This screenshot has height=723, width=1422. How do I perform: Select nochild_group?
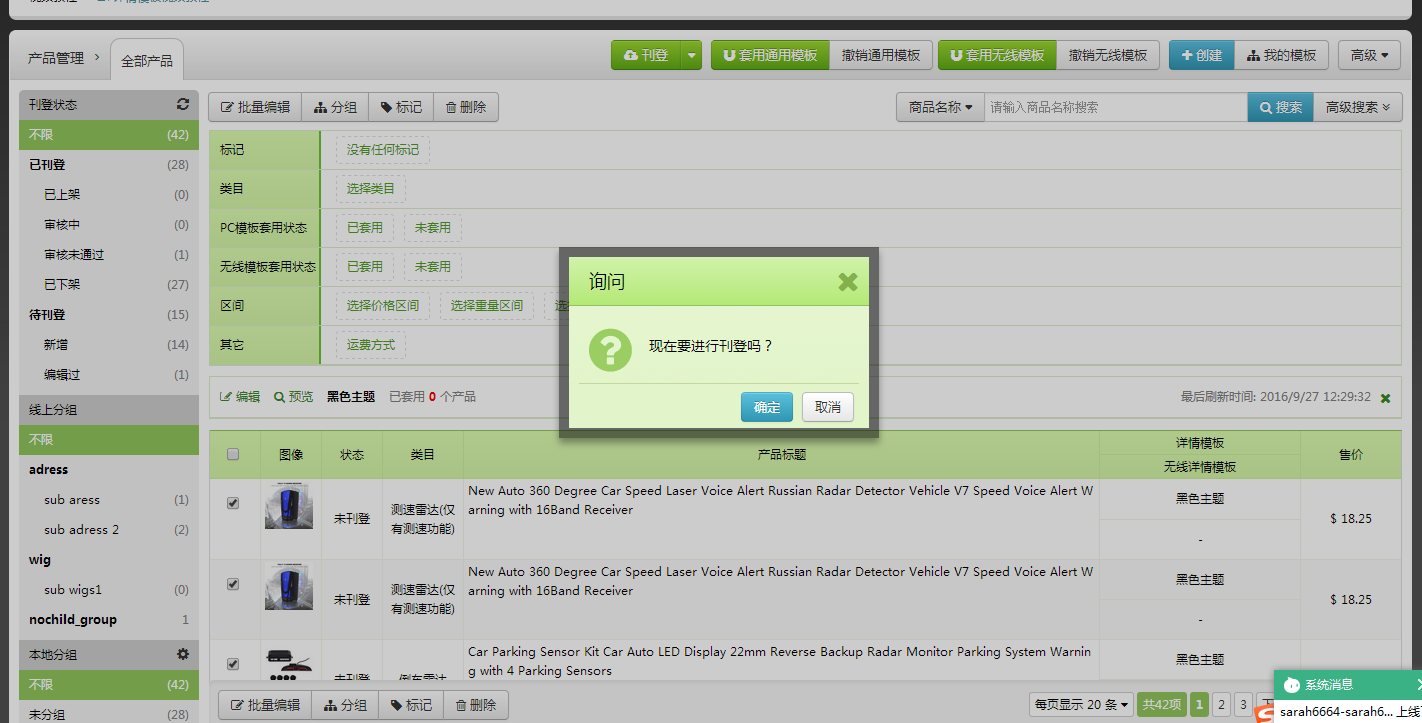(109, 620)
